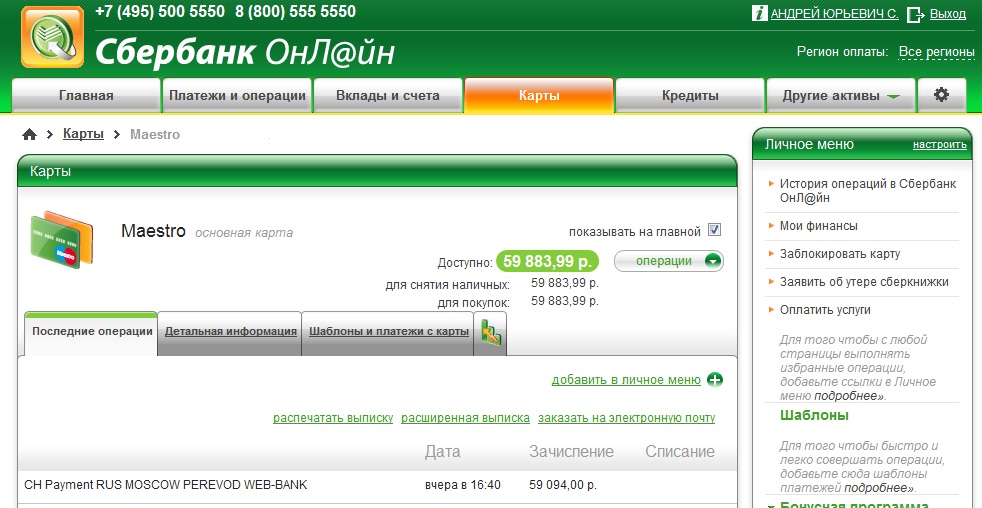Click available balance '59 883,99 р.' badge

pyautogui.click(x=547, y=261)
